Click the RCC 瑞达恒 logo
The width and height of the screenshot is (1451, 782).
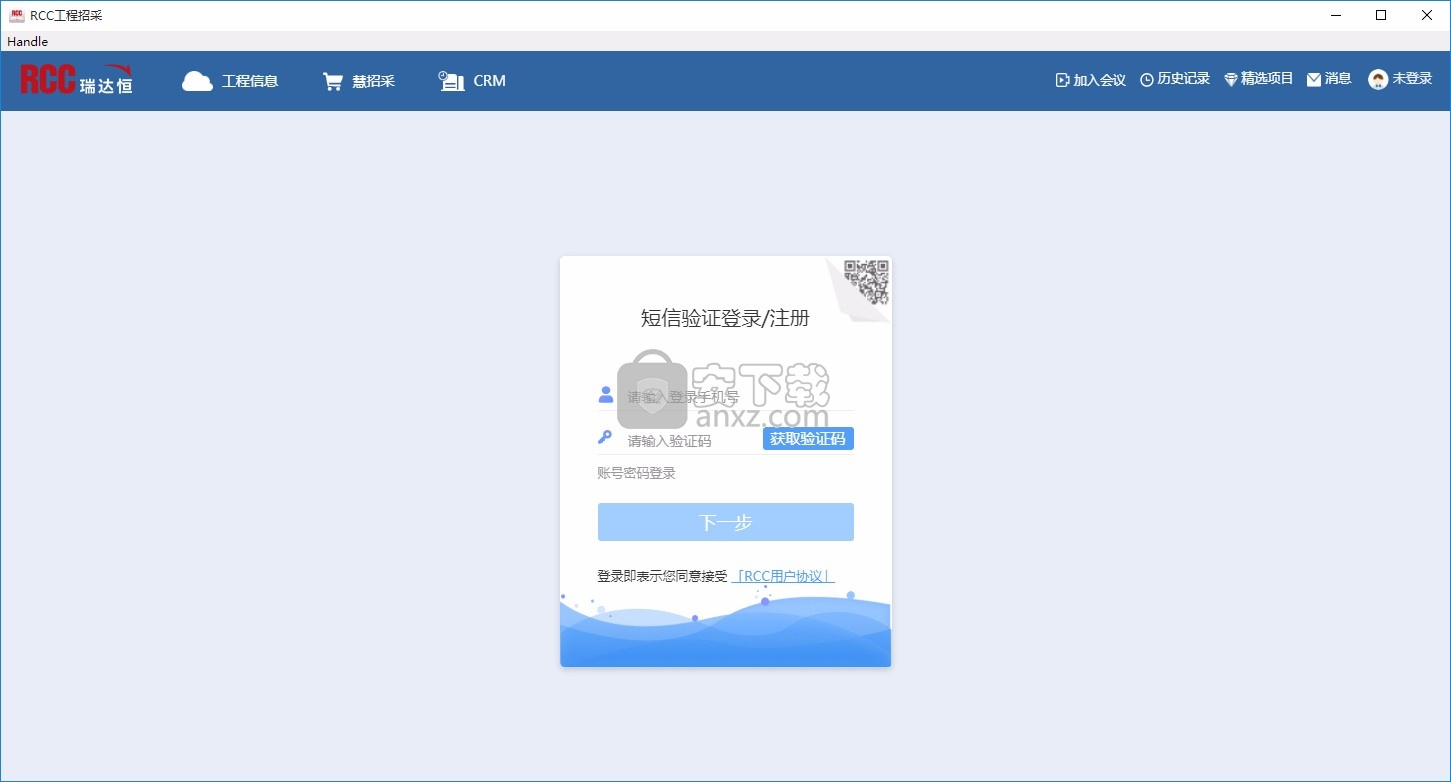[x=76, y=80]
